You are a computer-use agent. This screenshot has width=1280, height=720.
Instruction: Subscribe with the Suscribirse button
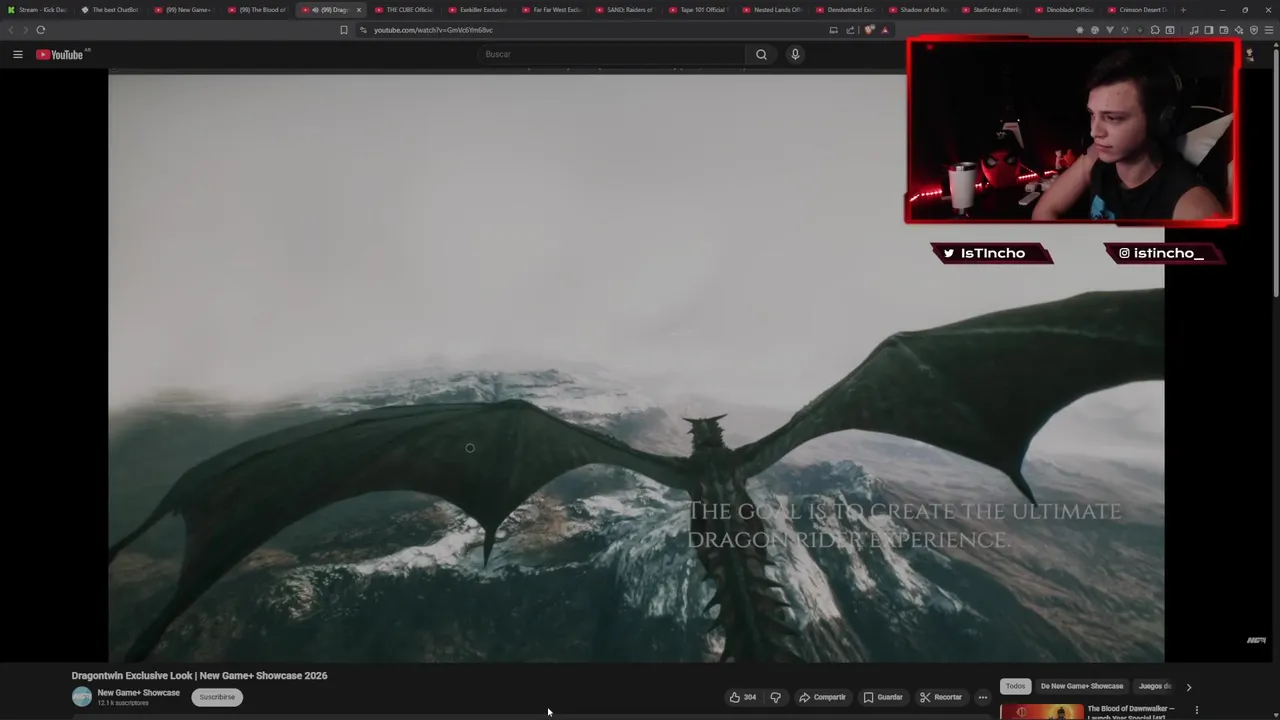pos(217,697)
